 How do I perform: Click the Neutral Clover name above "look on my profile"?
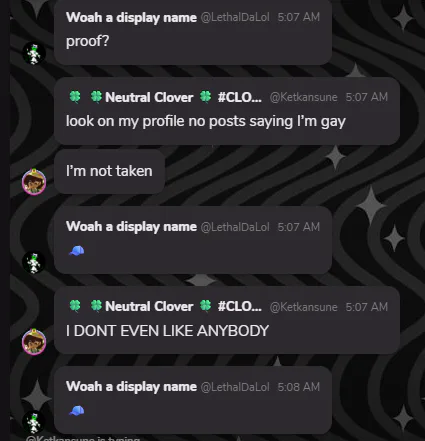point(149,97)
